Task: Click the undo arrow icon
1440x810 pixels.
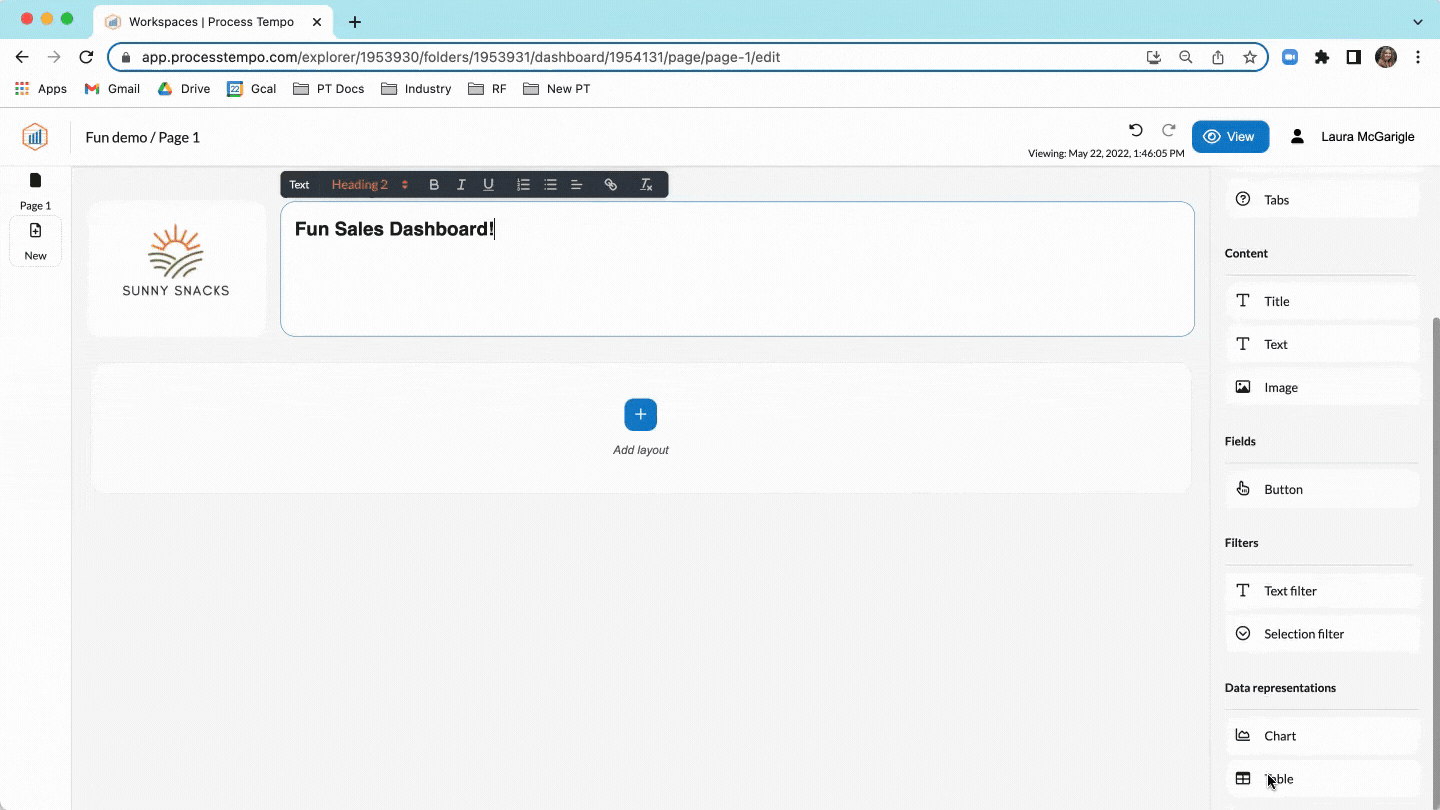Action: click(1135, 130)
